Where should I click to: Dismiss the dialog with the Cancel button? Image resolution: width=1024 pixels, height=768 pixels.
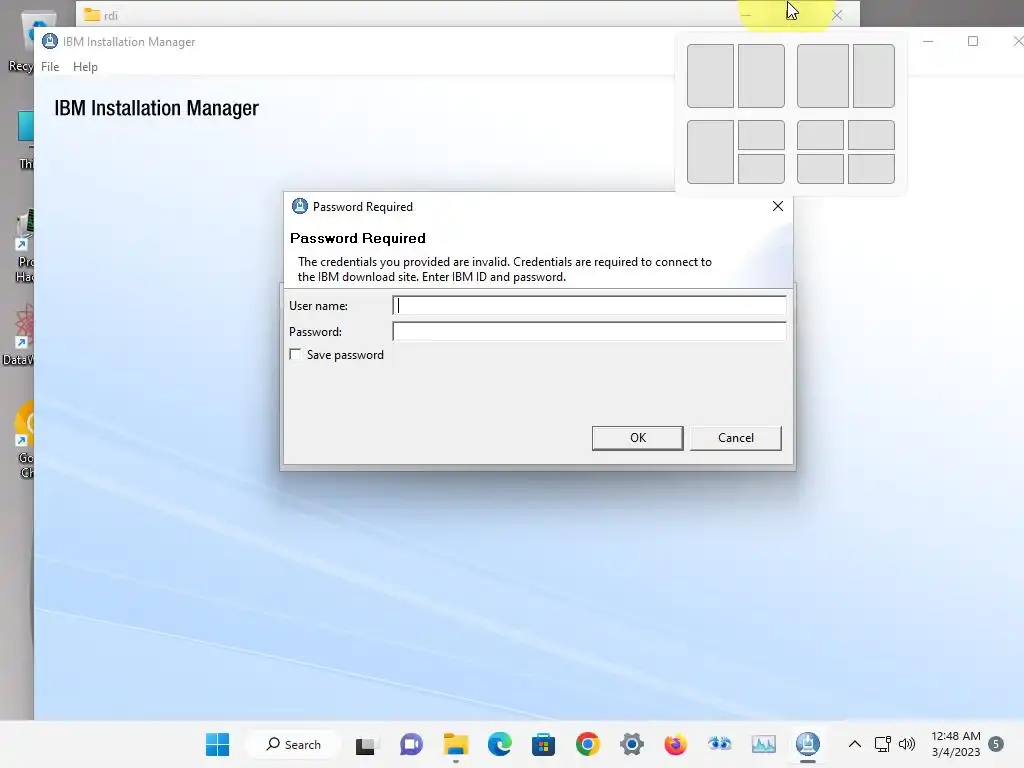click(x=735, y=438)
